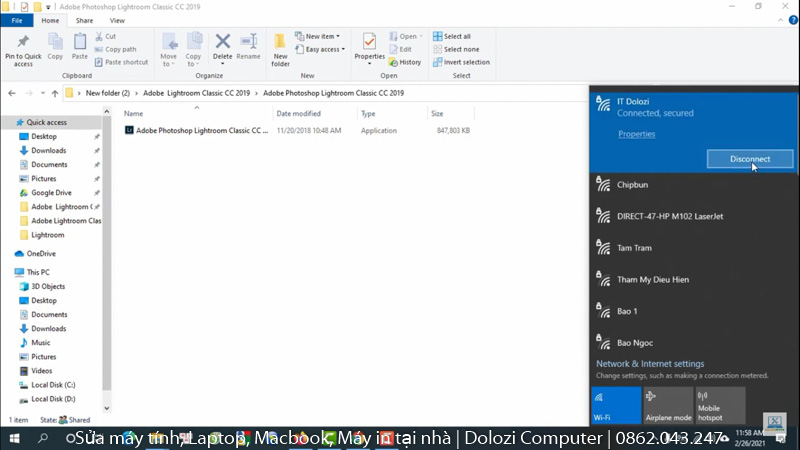The width and height of the screenshot is (800, 450).
Task: Click the Paste icon in Clipboard group
Action: [80, 45]
